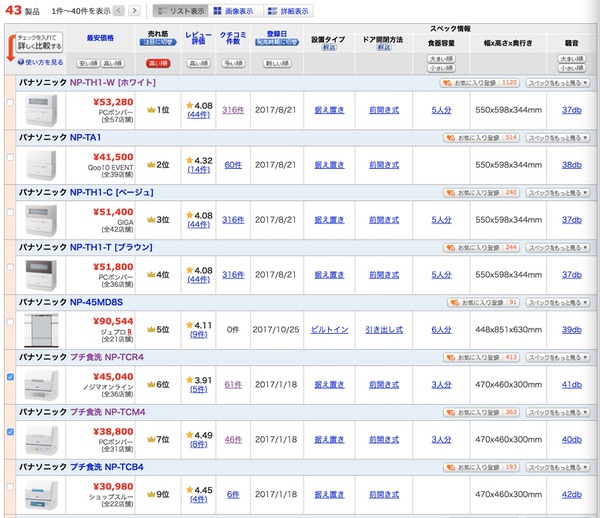Add NP-TH1-W to favorites (1120)

479,83
